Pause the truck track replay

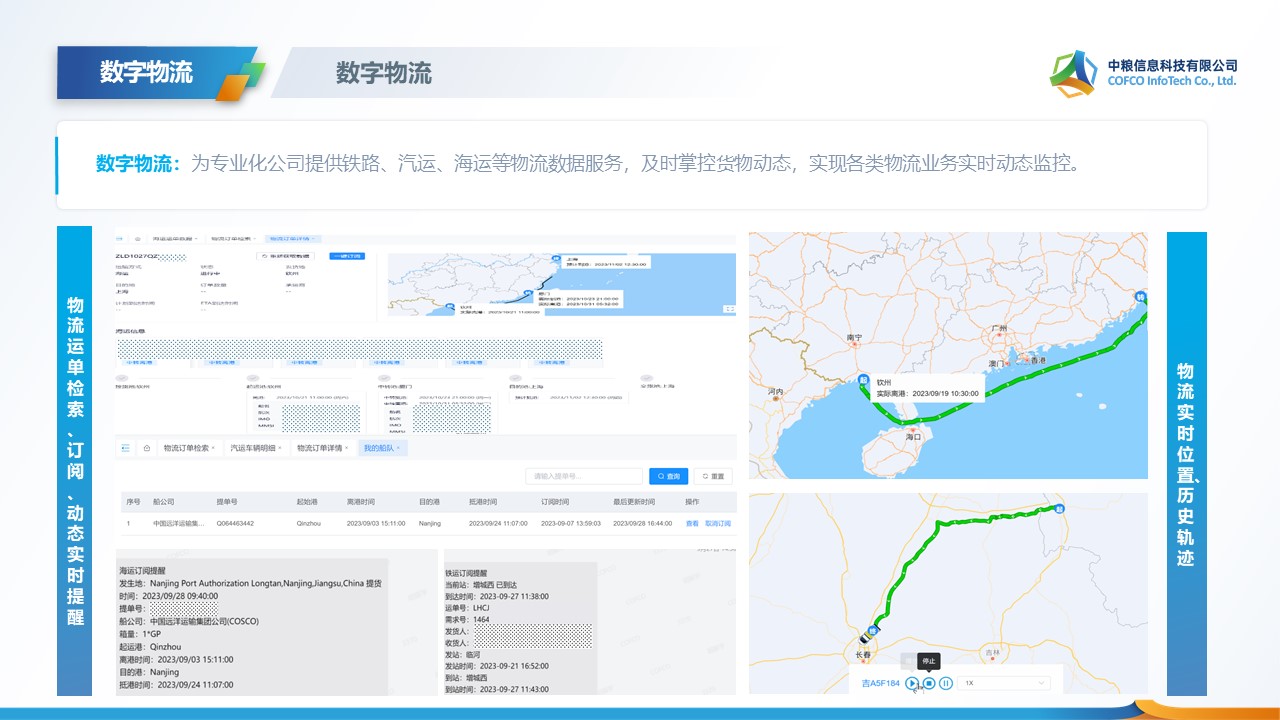point(946,683)
